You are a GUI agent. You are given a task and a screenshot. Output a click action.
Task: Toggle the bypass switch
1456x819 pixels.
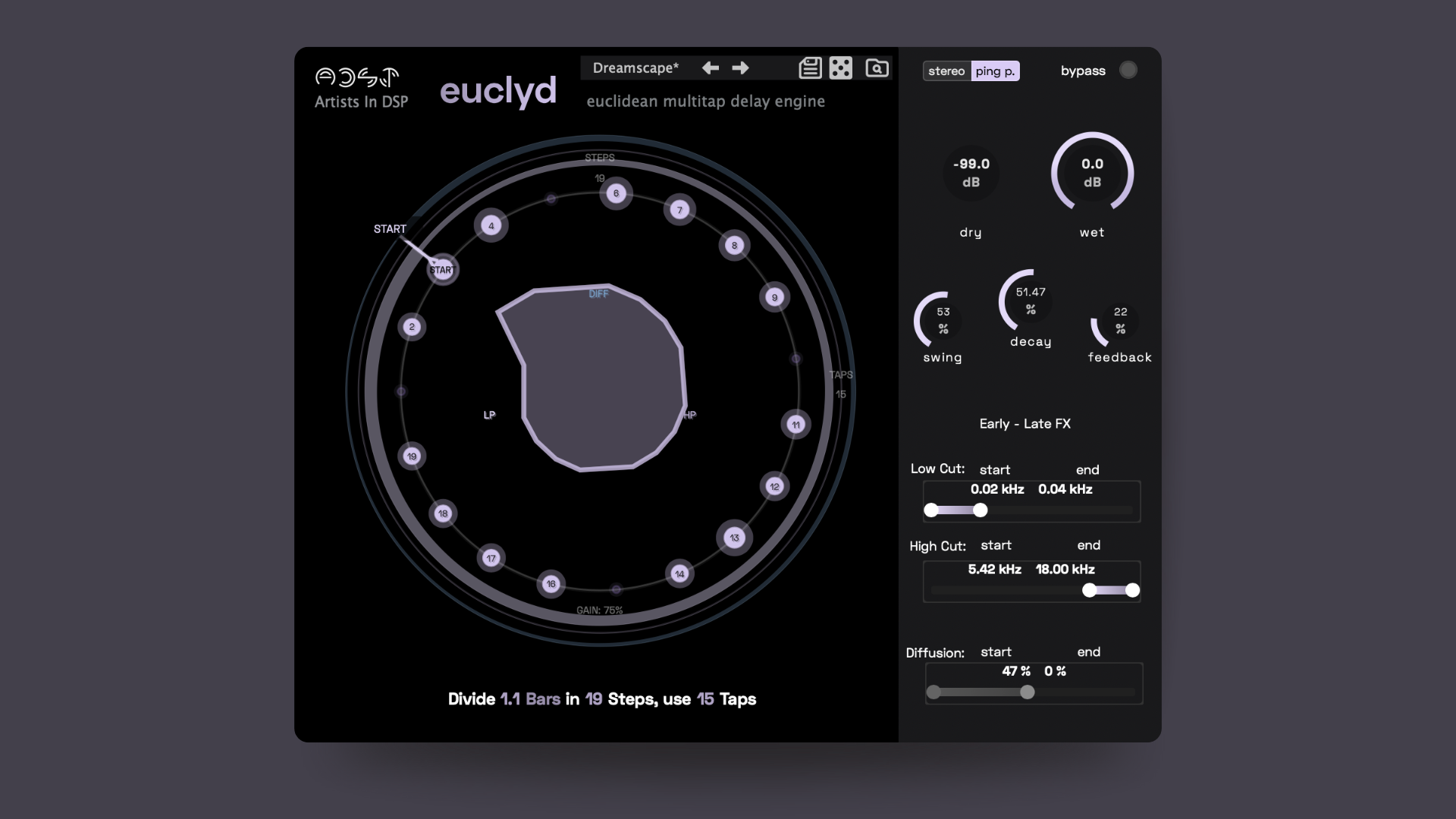click(1128, 70)
